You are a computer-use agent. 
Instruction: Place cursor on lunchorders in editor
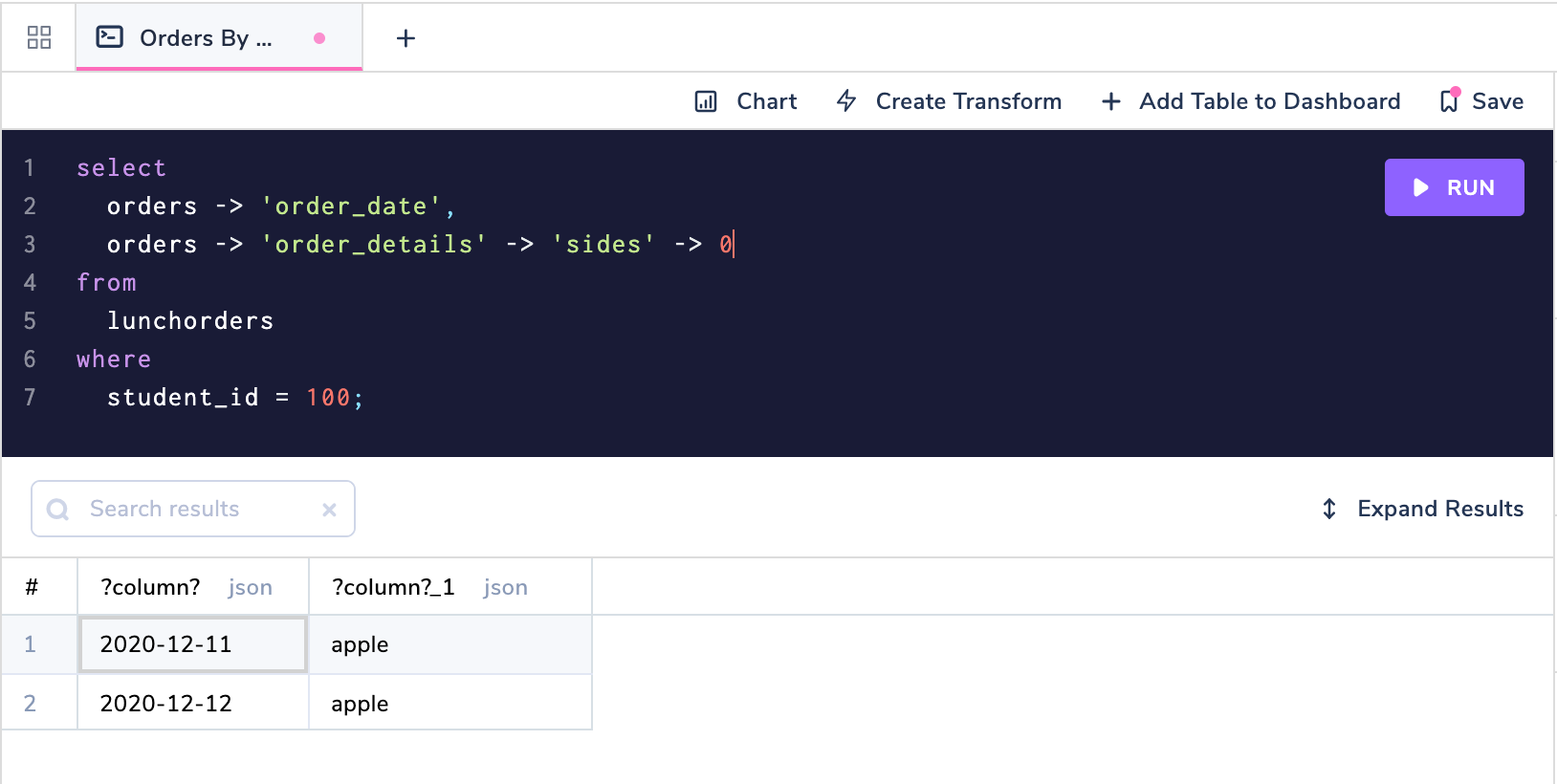tap(190, 321)
